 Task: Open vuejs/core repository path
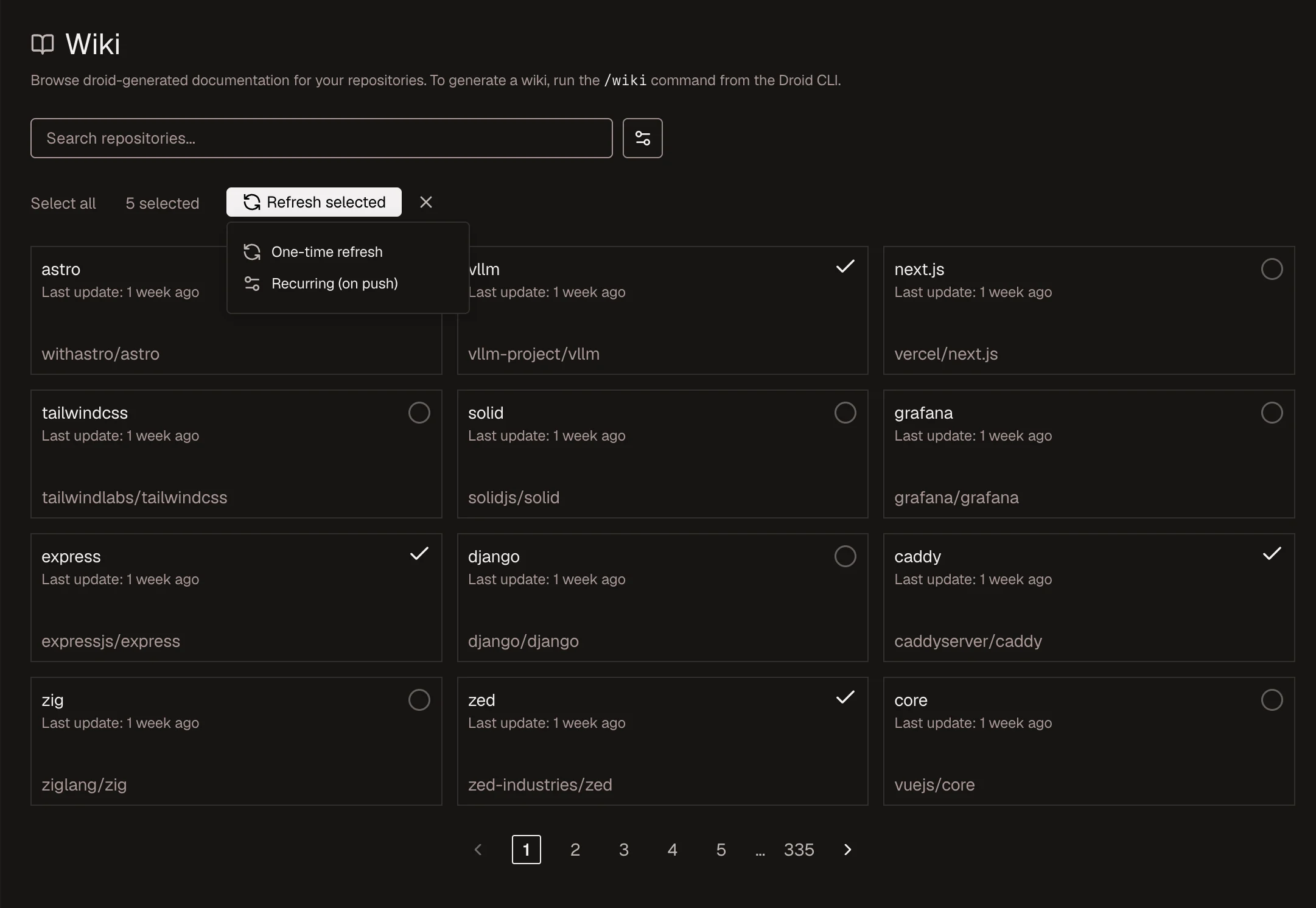coord(934,785)
